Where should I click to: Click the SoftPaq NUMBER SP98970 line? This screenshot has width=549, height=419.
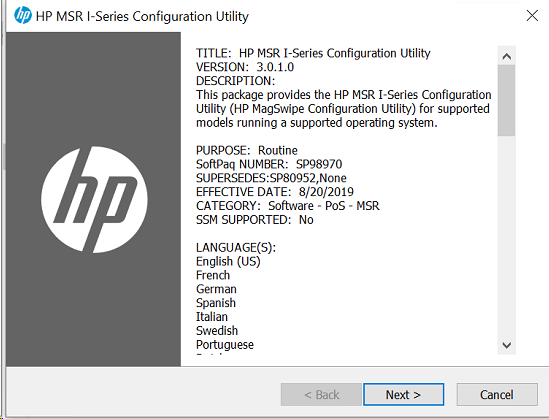(269, 164)
